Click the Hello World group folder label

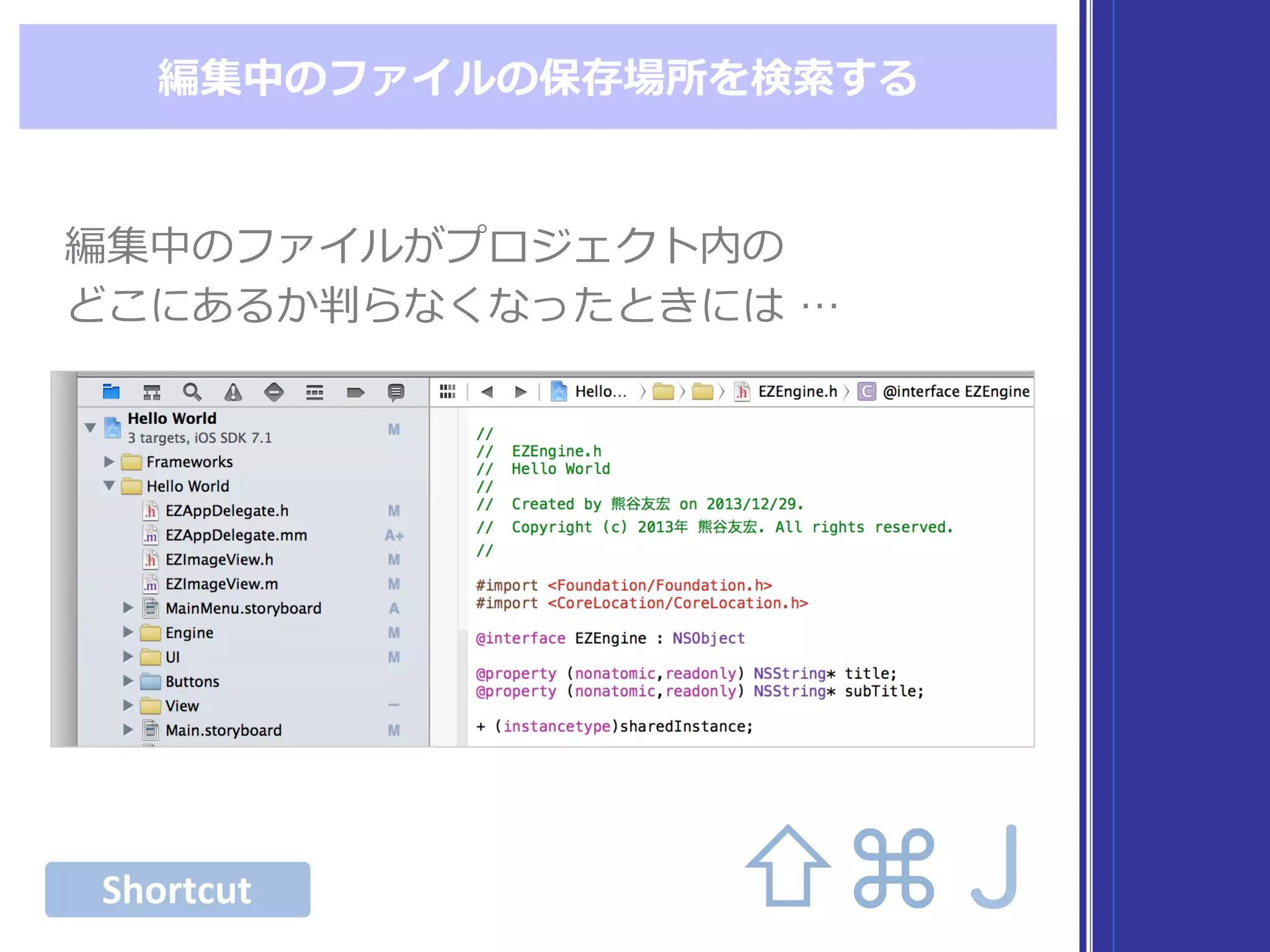click(x=188, y=486)
